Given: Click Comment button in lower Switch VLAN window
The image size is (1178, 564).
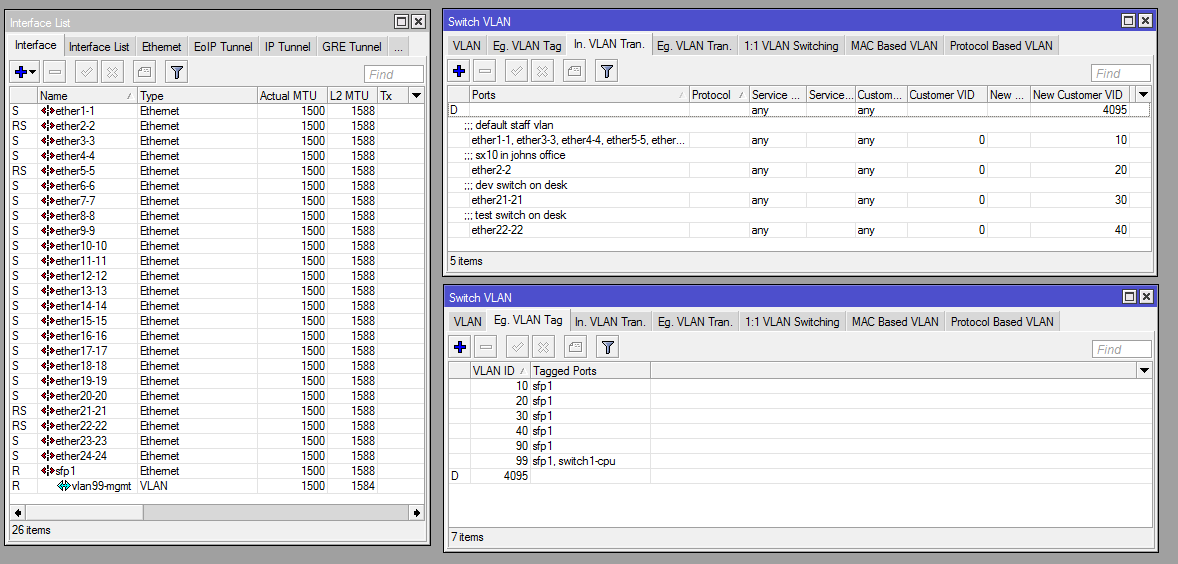Looking at the screenshot, I should 575,347.
